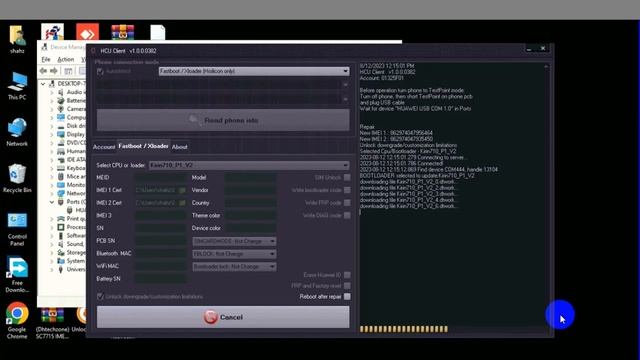Click the Battery SN input field
Viewport: 640px width, 360px height.
pyautogui.click(x=161, y=279)
